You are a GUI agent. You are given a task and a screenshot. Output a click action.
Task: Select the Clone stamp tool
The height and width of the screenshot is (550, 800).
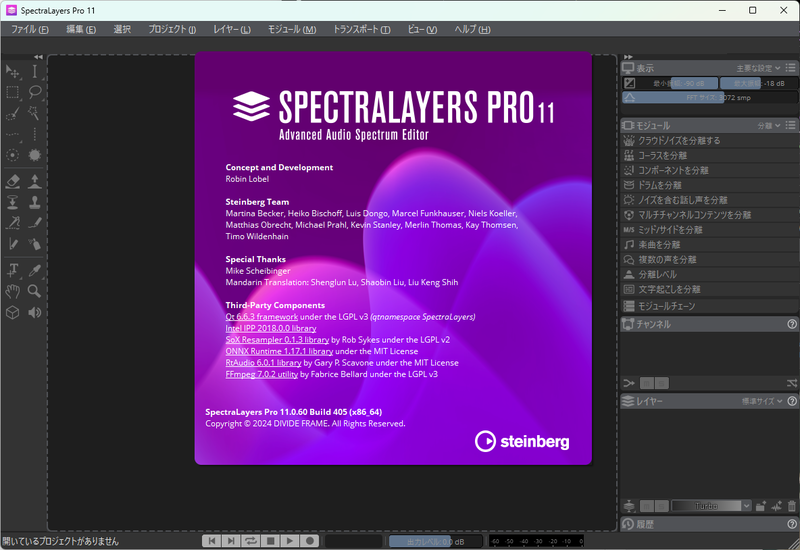(35, 202)
